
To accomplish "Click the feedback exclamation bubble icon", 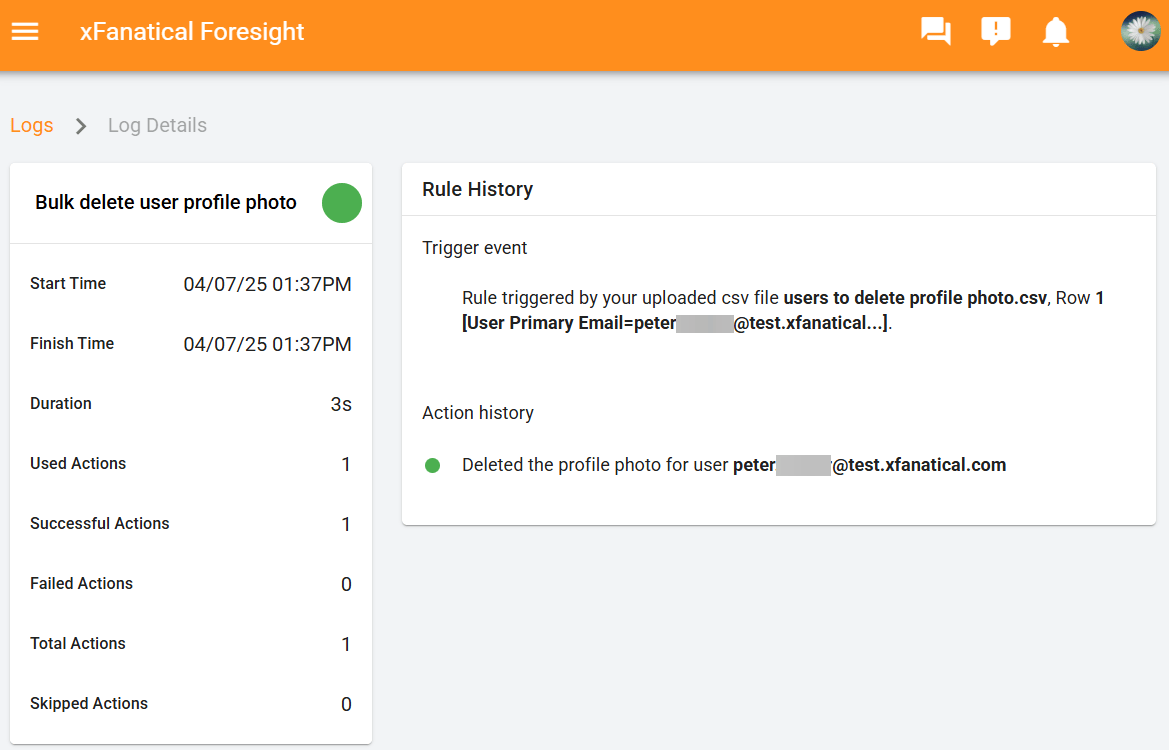I will click(995, 31).
